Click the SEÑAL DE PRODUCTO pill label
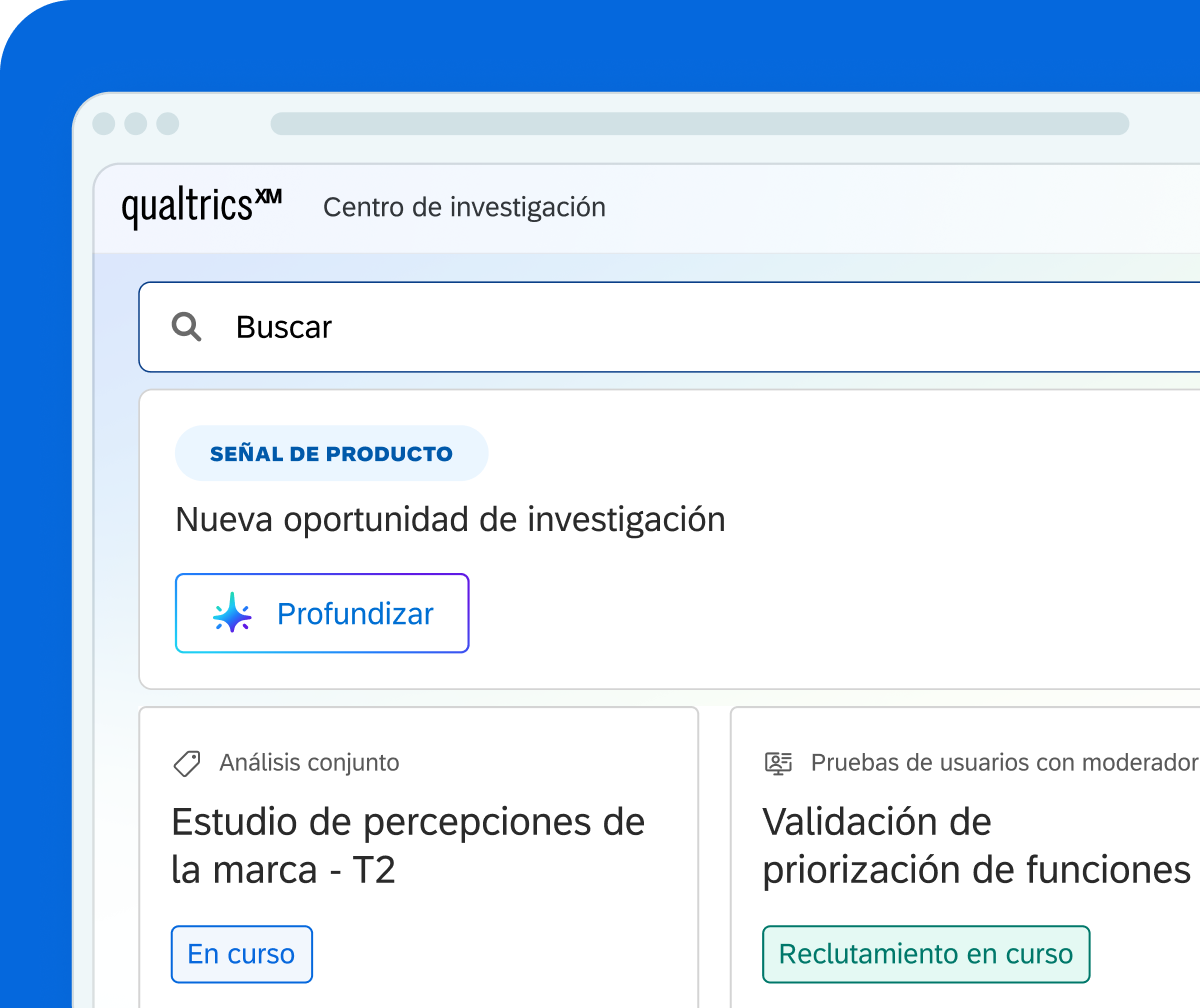Screen dimensions: 1200x1008 click(331, 454)
